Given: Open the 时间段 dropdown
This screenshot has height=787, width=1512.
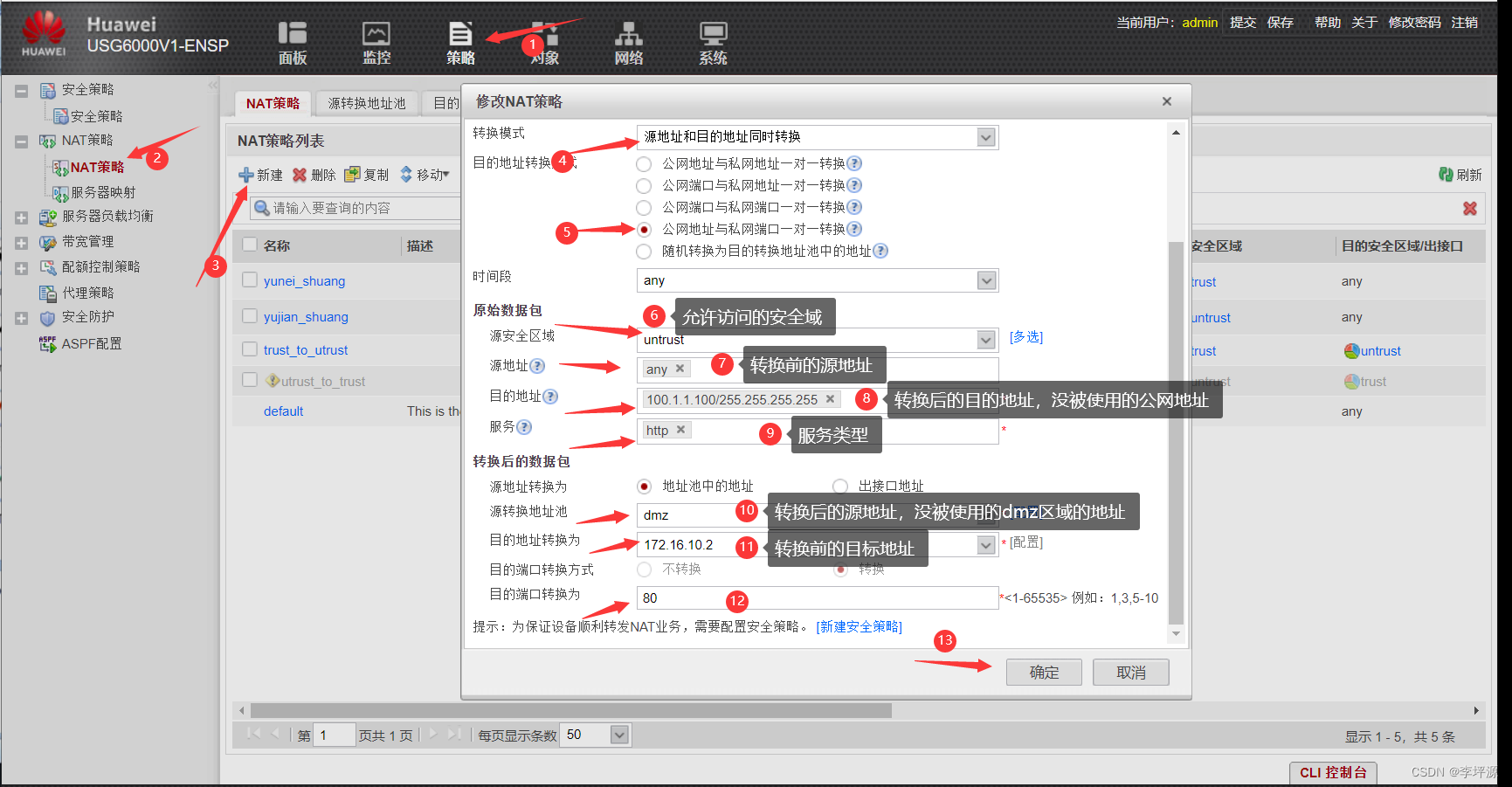Looking at the screenshot, I should tap(986, 280).
